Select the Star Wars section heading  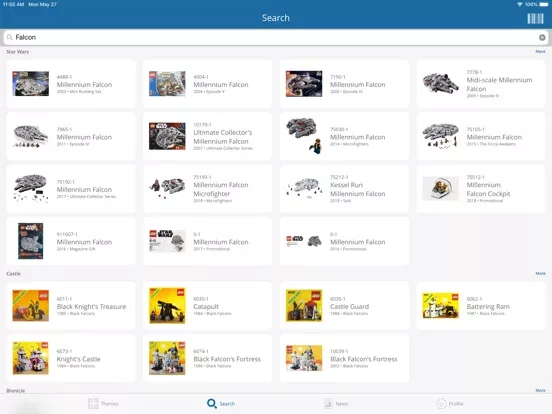[18, 52]
